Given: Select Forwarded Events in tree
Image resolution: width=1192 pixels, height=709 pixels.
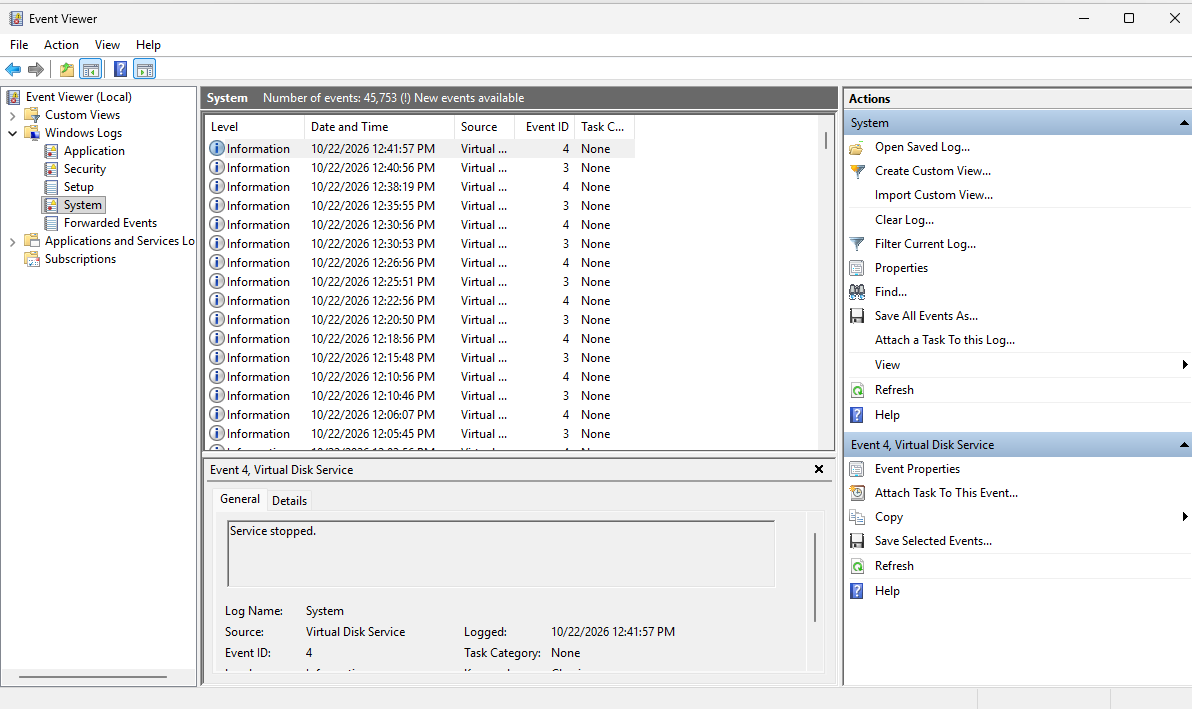Looking at the screenshot, I should [x=110, y=223].
